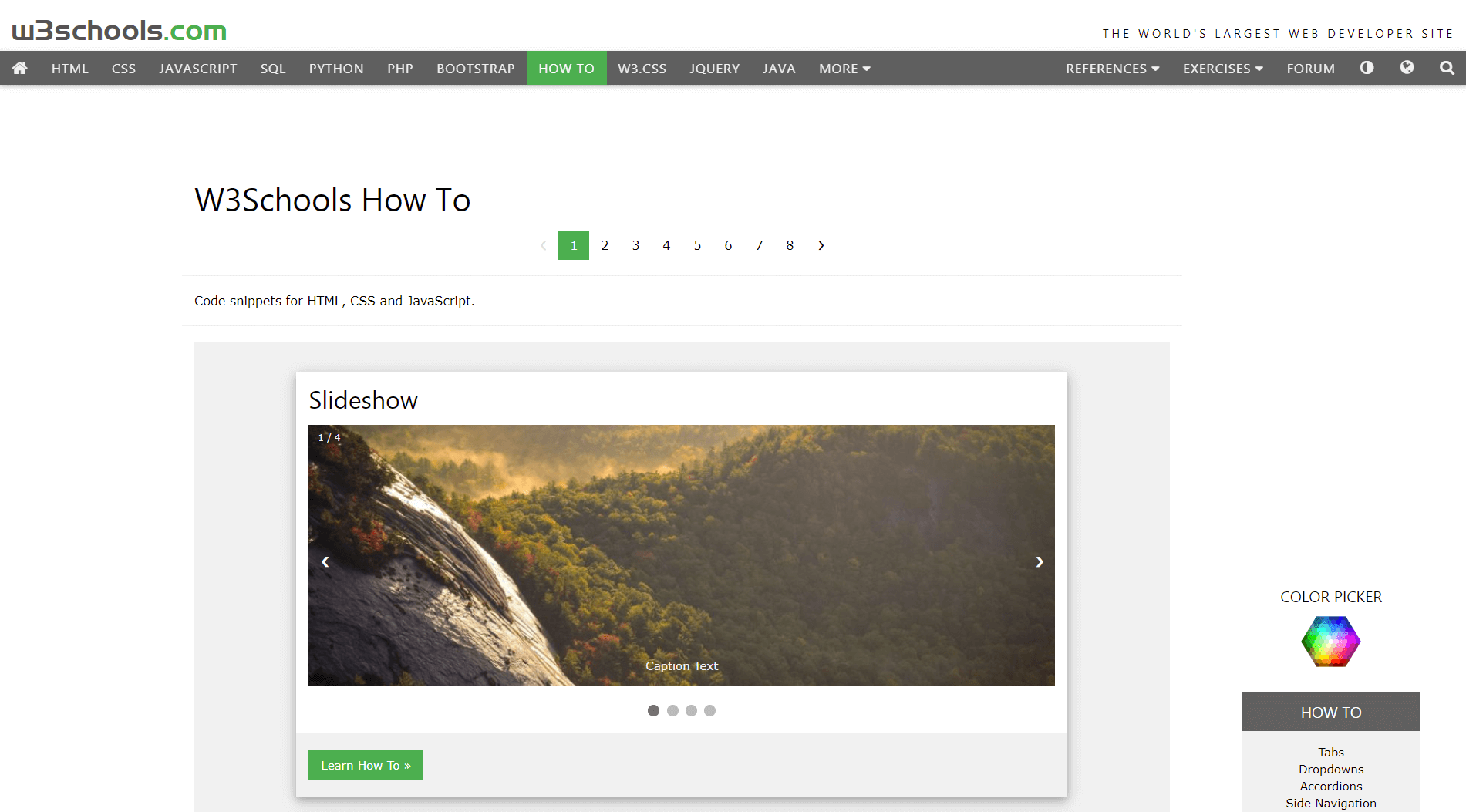Viewport: 1466px width, 812px height.
Task: Open the CSS menu item
Action: click(123, 68)
